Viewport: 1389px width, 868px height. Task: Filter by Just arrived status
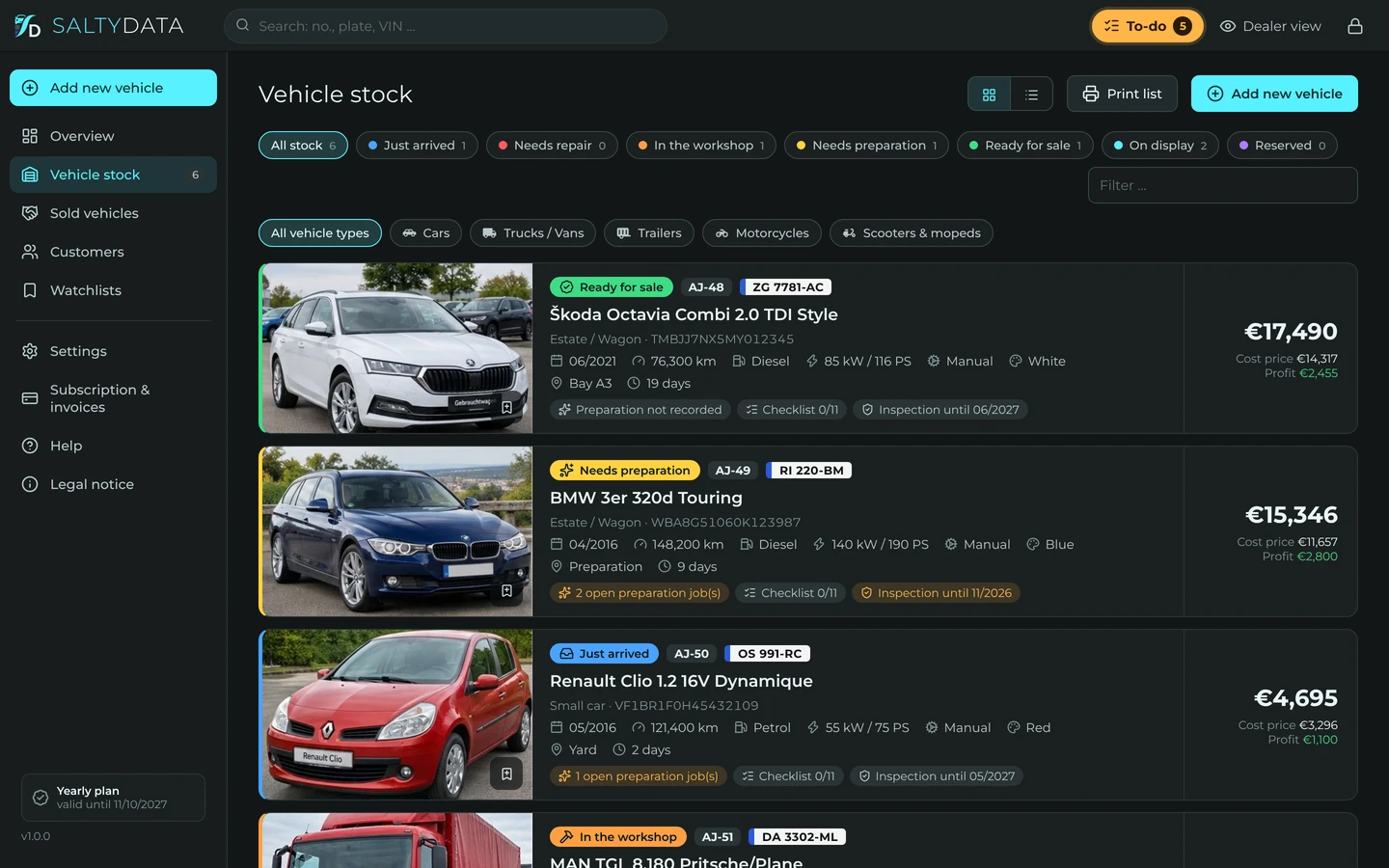[x=417, y=146]
